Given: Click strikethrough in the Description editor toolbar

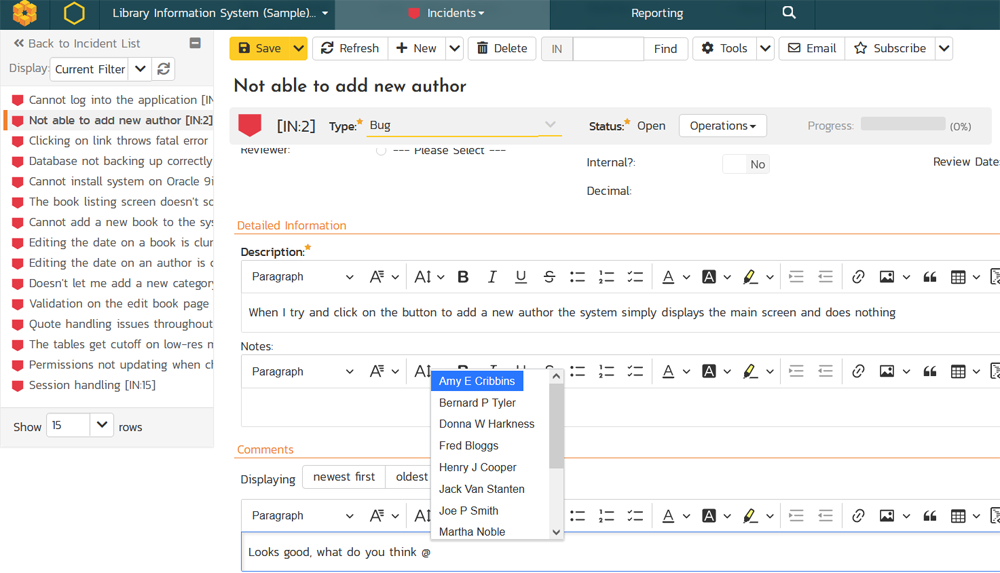Looking at the screenshot, I should pos(549,277).
